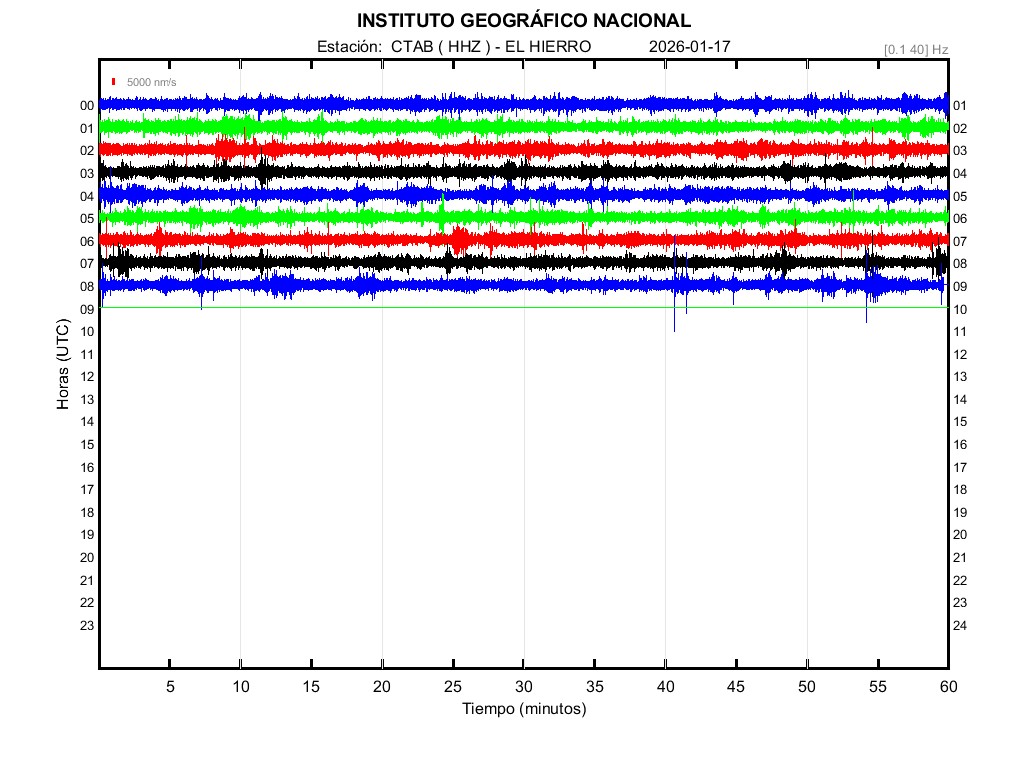Image resolution: width=1024 pixels, height=768 pixels.
Task: Click the large blue spike near minute 41
Action: pyautogui.click(x=675, y=310)
